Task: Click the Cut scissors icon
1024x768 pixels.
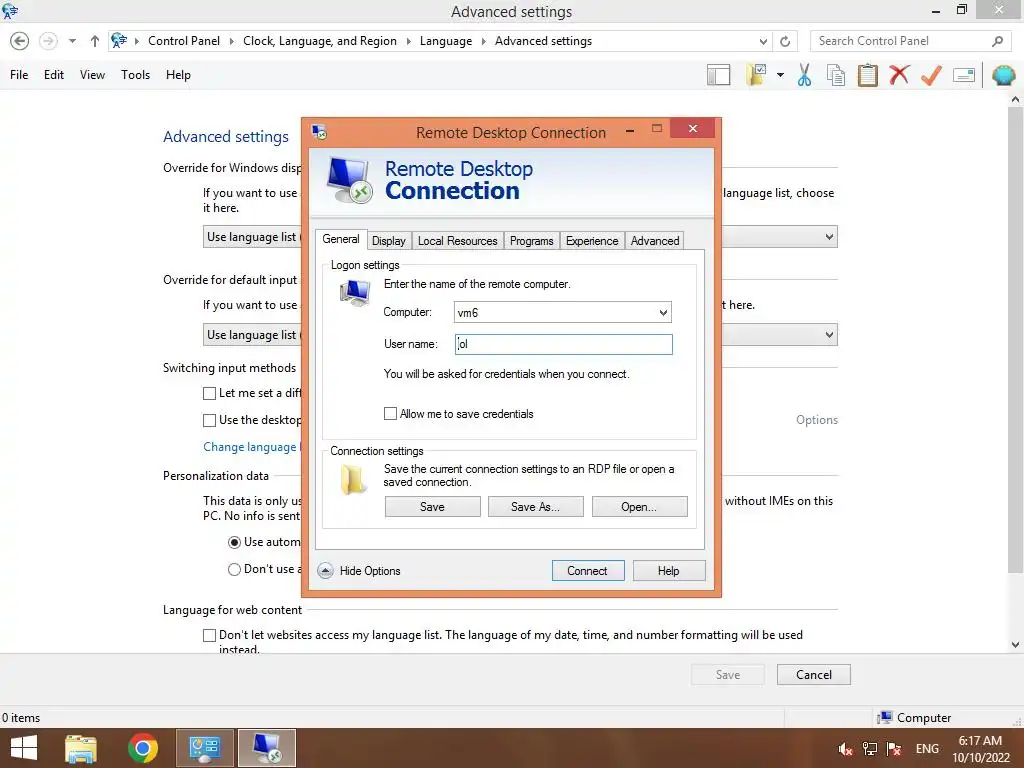Action: click(x=805, y=75)
